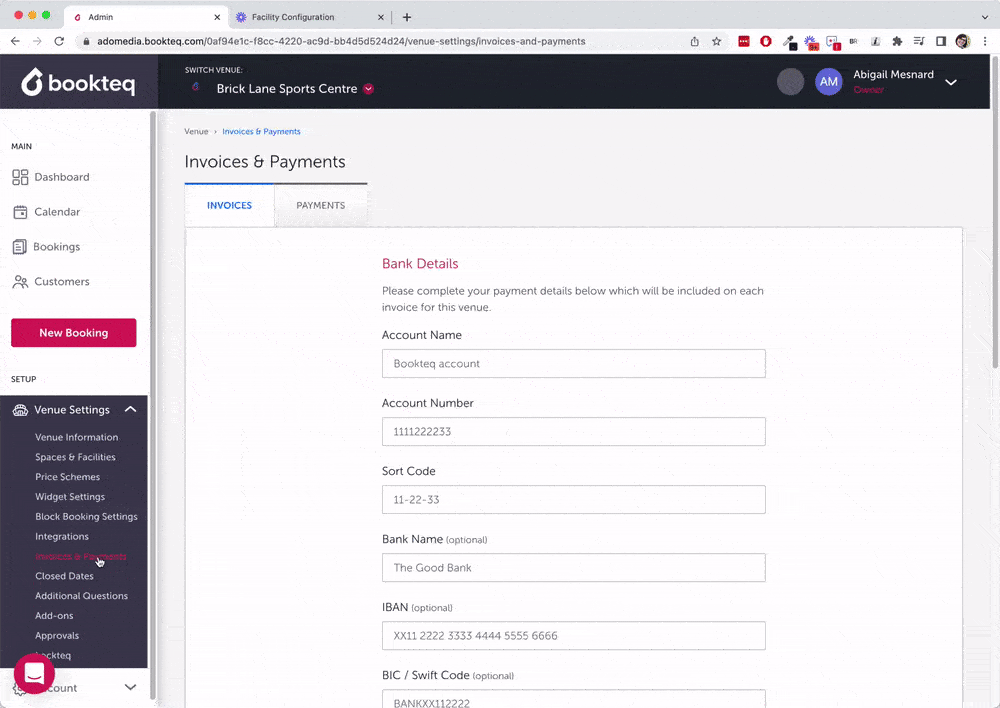Click the AM user avatar
1000x708 pixels.
pos(828,82)
